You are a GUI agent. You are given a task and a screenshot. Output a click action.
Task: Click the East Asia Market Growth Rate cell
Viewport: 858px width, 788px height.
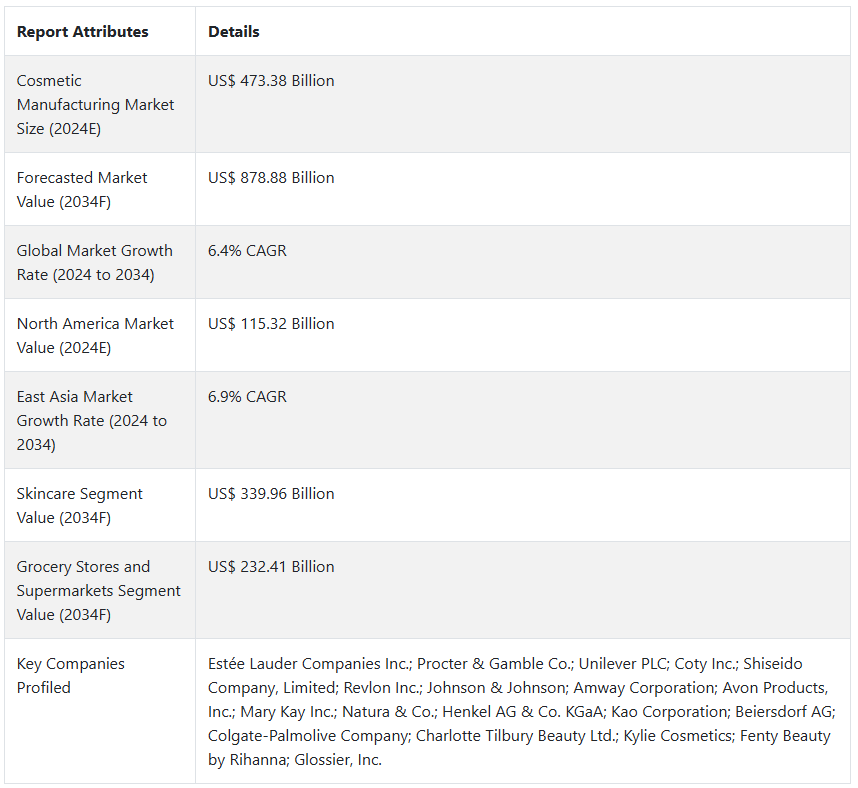click(91, 420)
